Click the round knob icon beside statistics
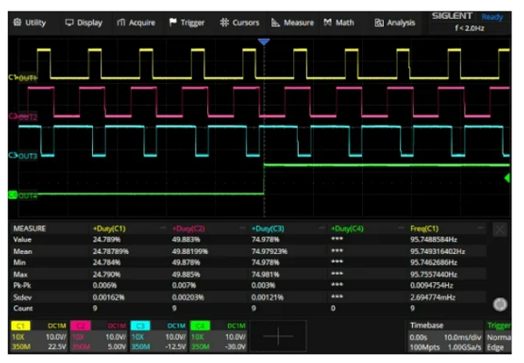This screenshot has height=363, width=524. pos(500,305)
